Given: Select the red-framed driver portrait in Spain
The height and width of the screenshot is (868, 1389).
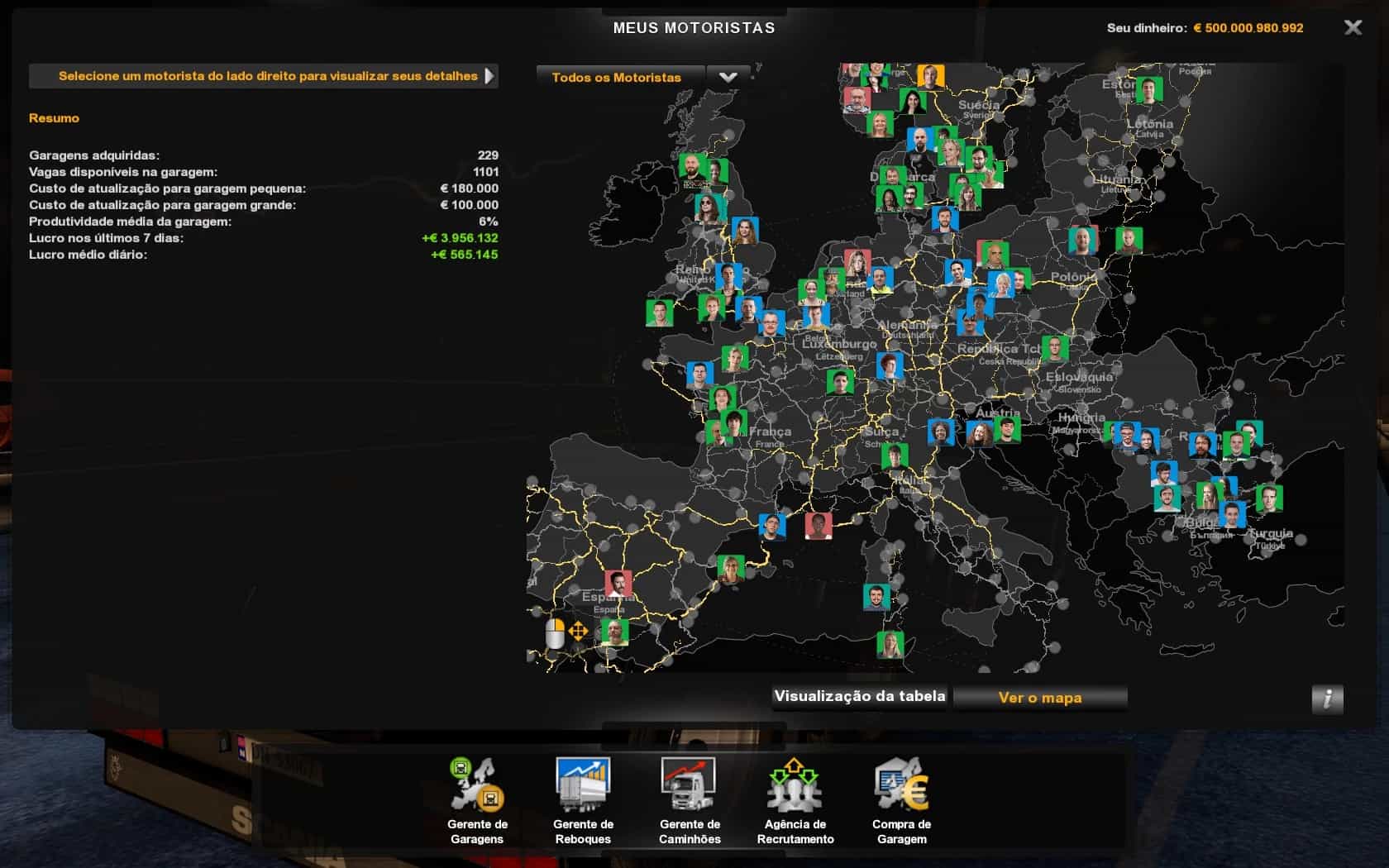Looking at the screenshot, I should (x=618, y=583).
